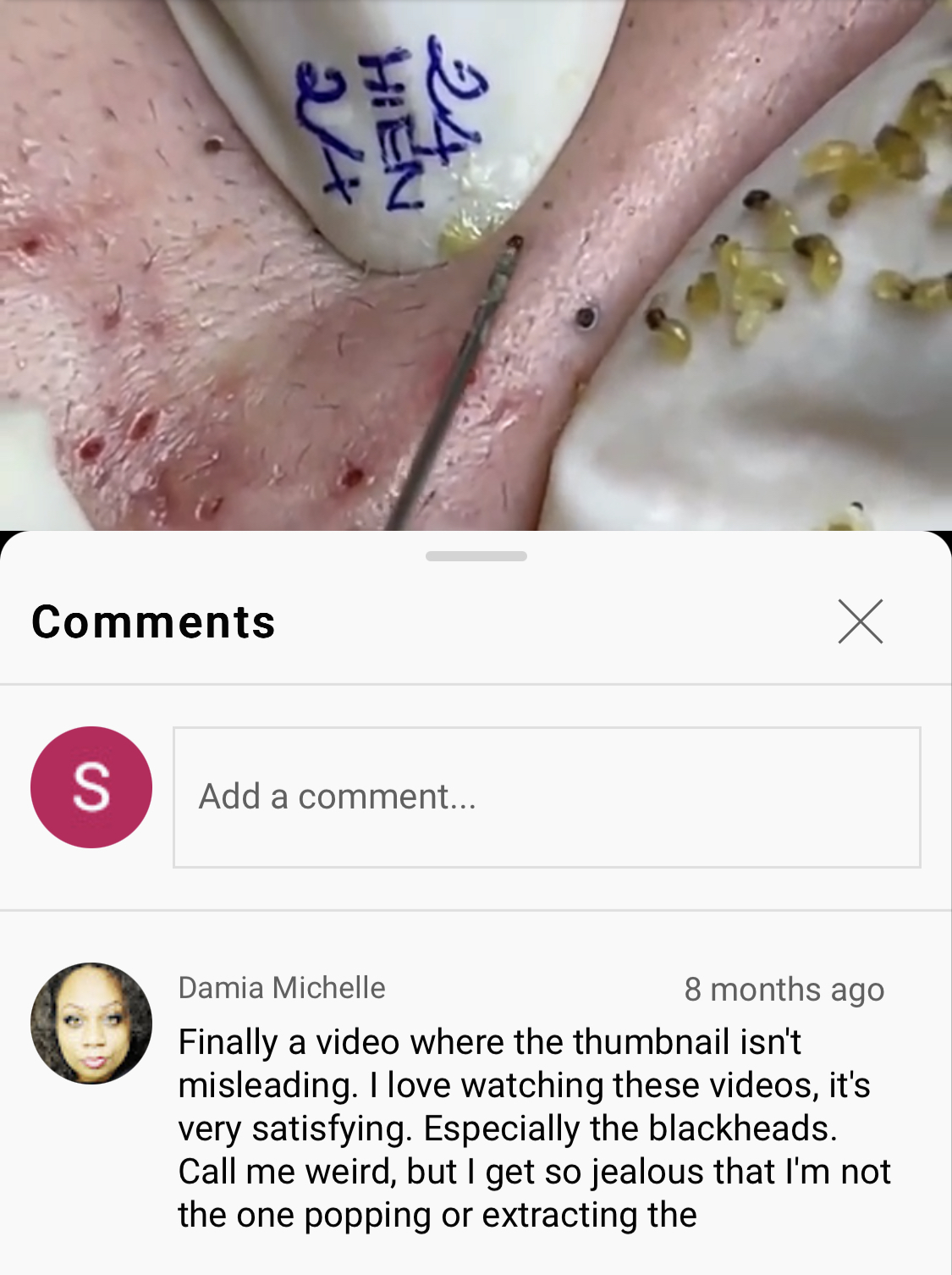The height and width of the screenshot is (1275, 952).
Task: Tap the video player above Comments
Action: tap(476, 265)
